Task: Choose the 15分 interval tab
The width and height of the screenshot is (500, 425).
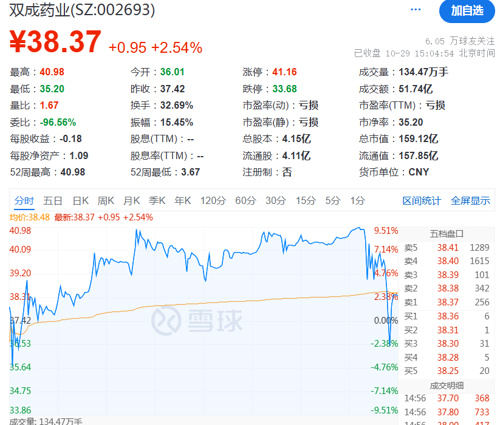Action: 306,201
